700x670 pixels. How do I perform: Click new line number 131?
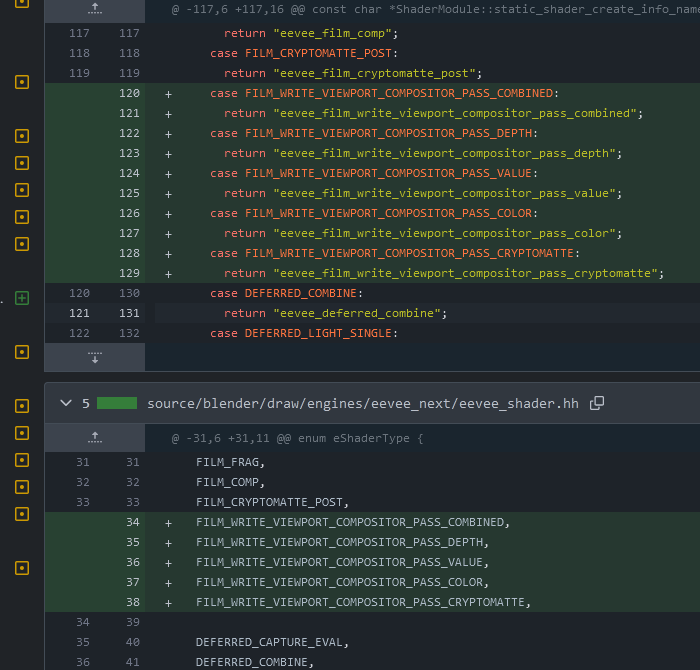pyautogui.click(x=129, y=313)
